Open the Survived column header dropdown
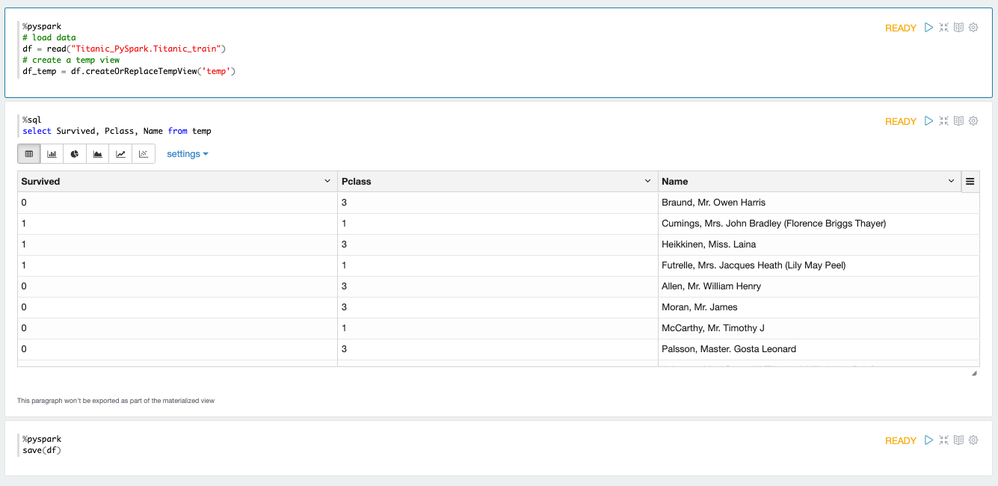Viewport: 998px width, 486px height. point(327,182)
